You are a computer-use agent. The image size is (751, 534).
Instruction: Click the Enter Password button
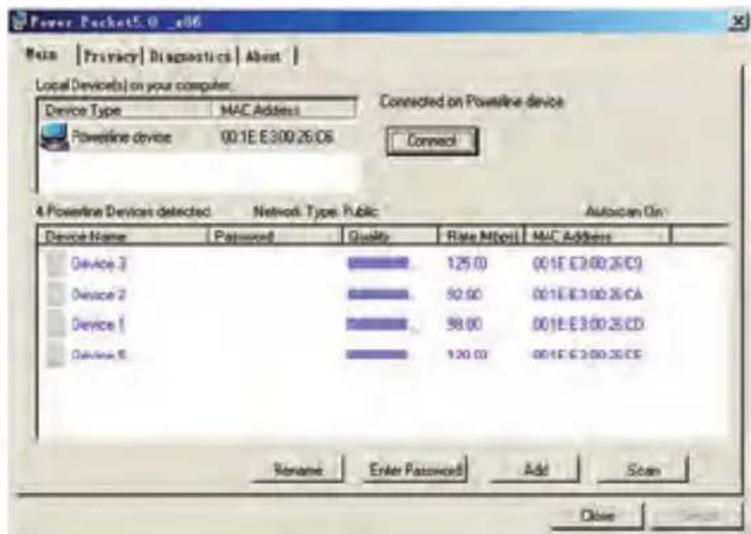[415, 469]
